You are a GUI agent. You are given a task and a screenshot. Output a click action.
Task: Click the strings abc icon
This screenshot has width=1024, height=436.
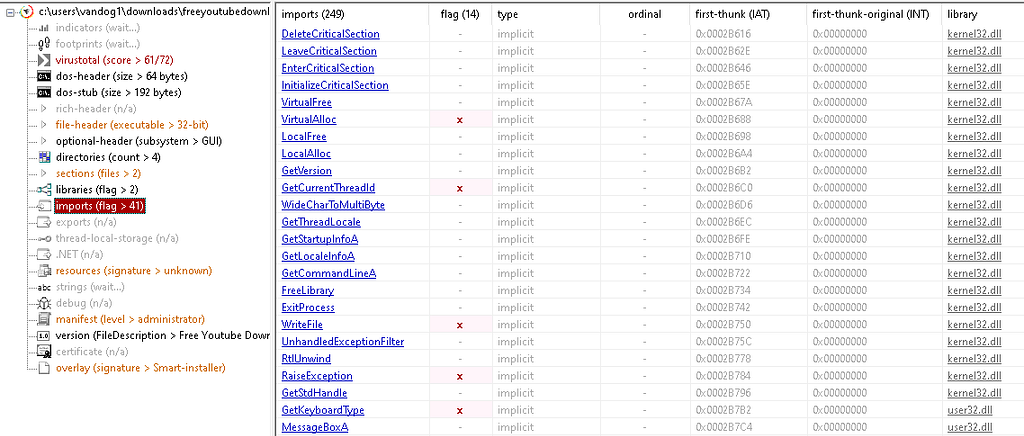[44, 287]
